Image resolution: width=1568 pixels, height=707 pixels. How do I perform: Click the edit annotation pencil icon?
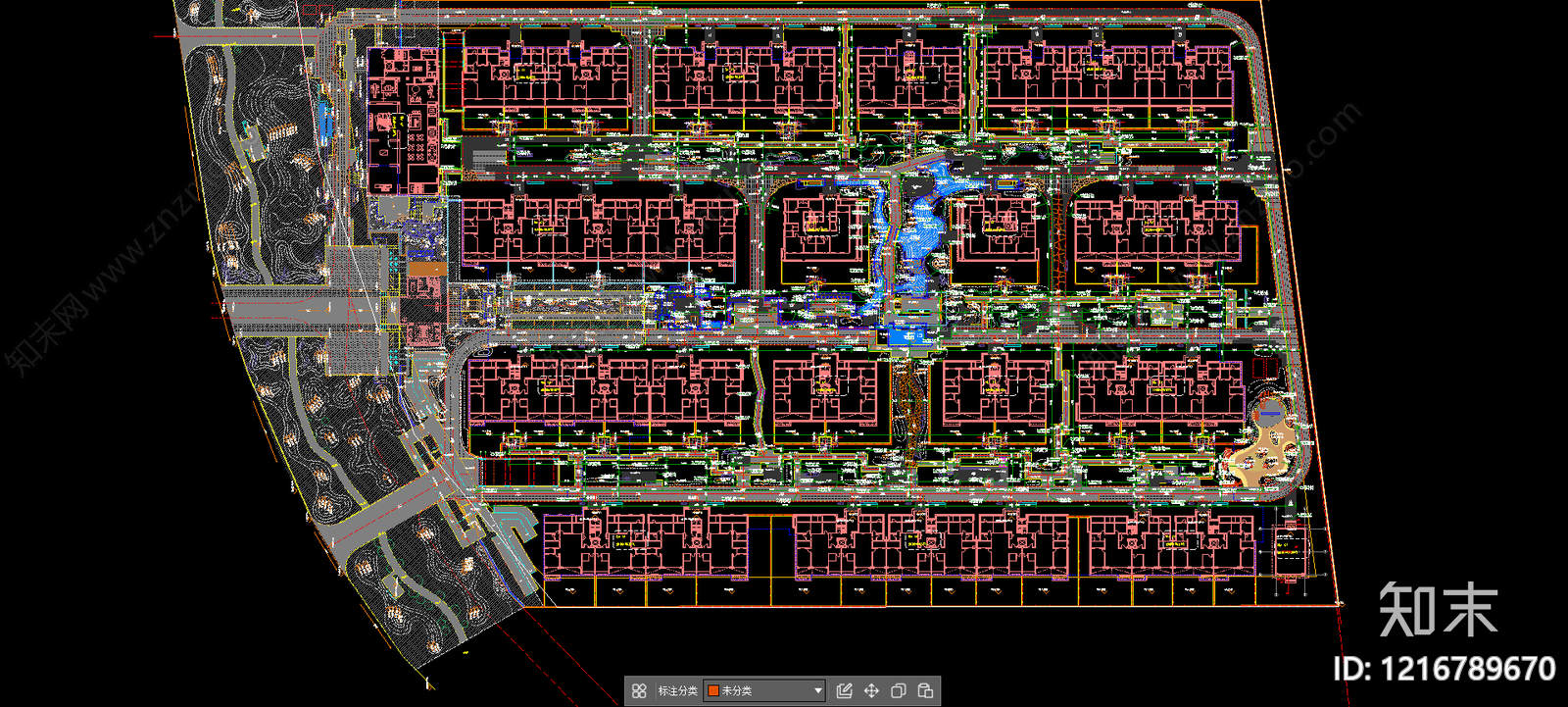[845, 691]
